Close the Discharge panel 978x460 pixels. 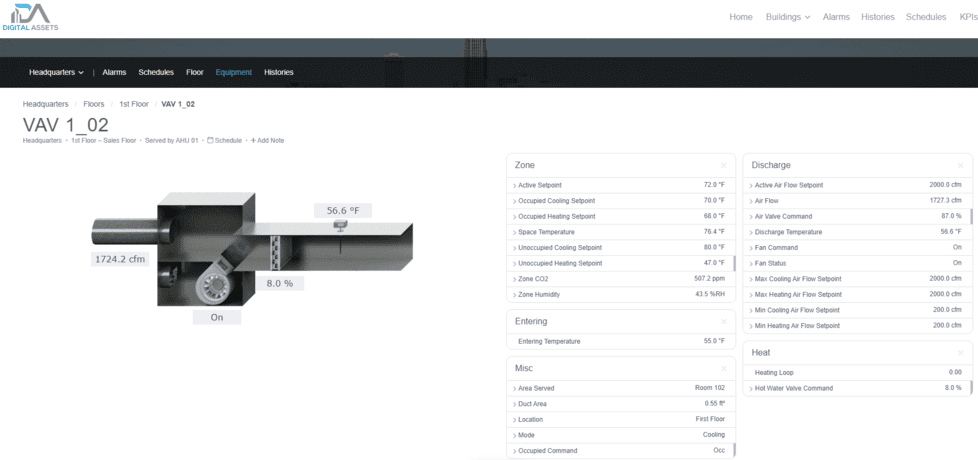(960, 165)
